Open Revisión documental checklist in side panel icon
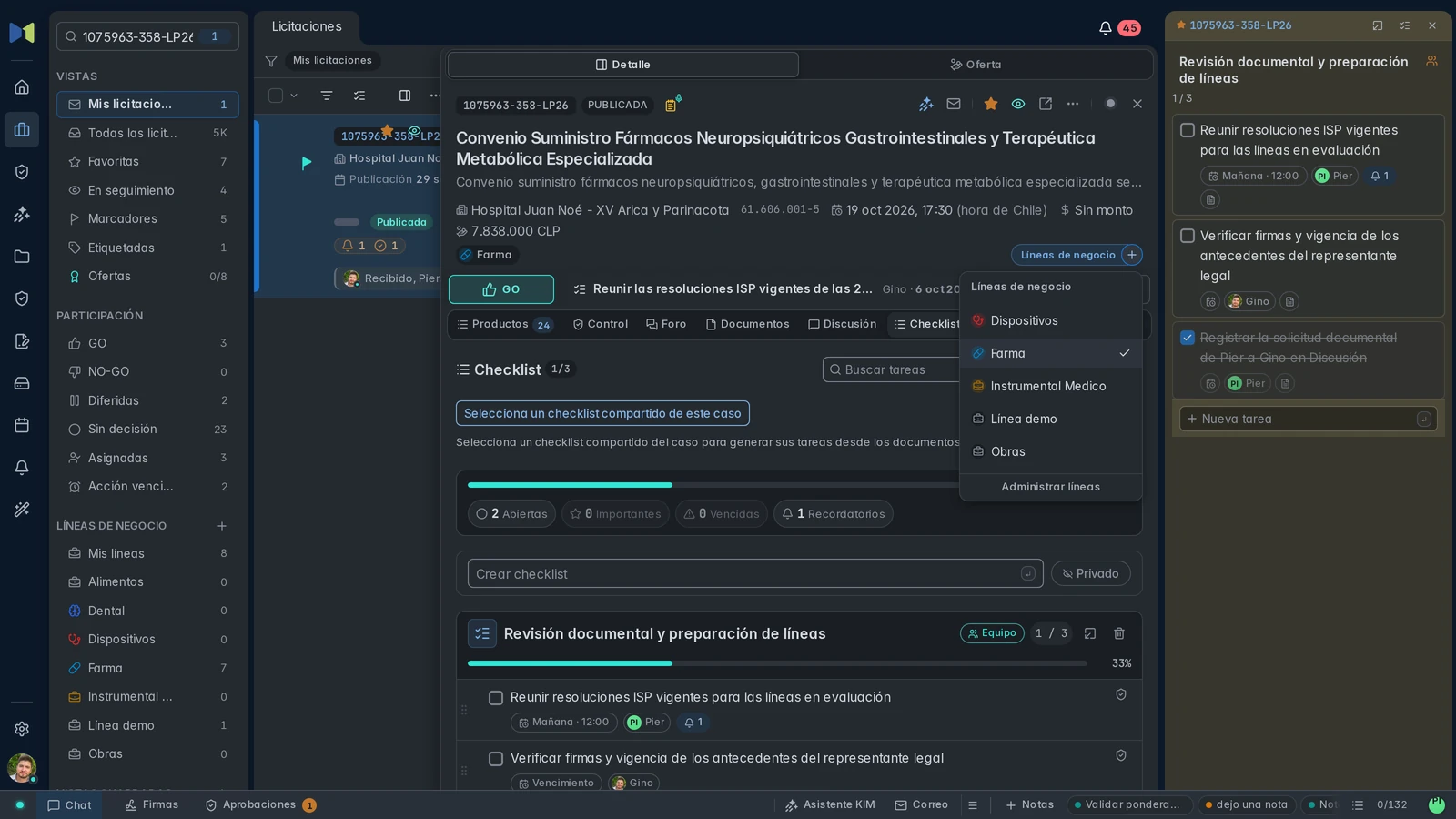1456x819 pixels. click(x=1090, y=633)
